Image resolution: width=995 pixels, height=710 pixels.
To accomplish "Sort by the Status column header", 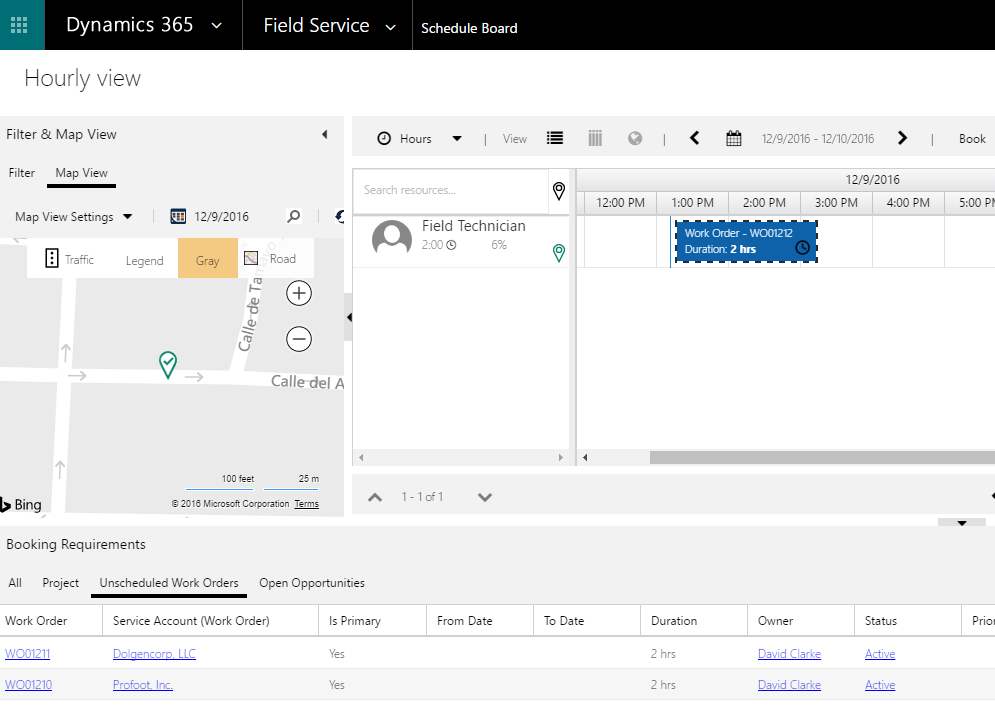I will click(x=907, y=621).
